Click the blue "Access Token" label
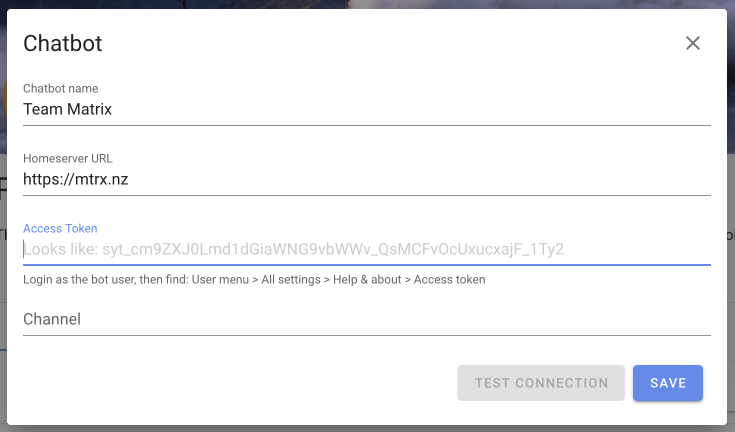 60,228
